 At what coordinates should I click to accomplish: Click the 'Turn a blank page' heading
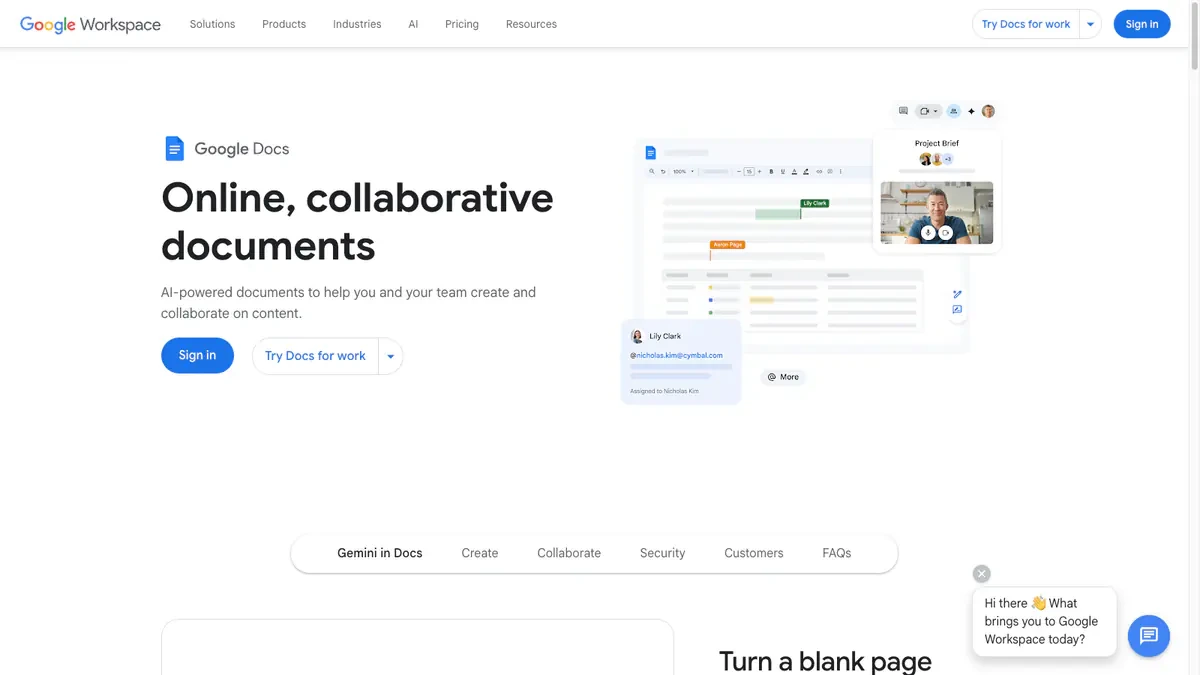[x=825, y=661]
